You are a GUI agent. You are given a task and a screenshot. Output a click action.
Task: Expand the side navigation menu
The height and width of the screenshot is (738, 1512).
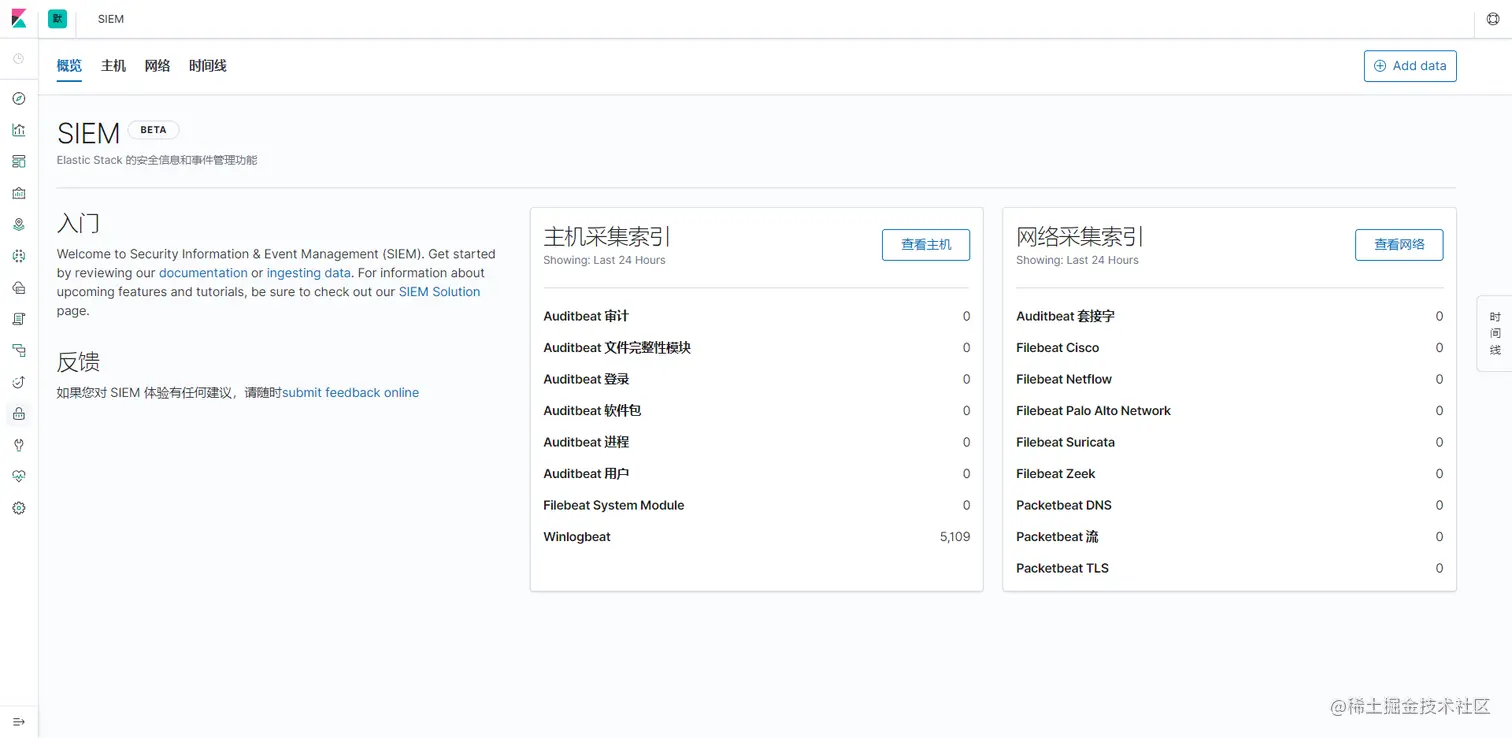pyautogui.click(x=18, y=721)
